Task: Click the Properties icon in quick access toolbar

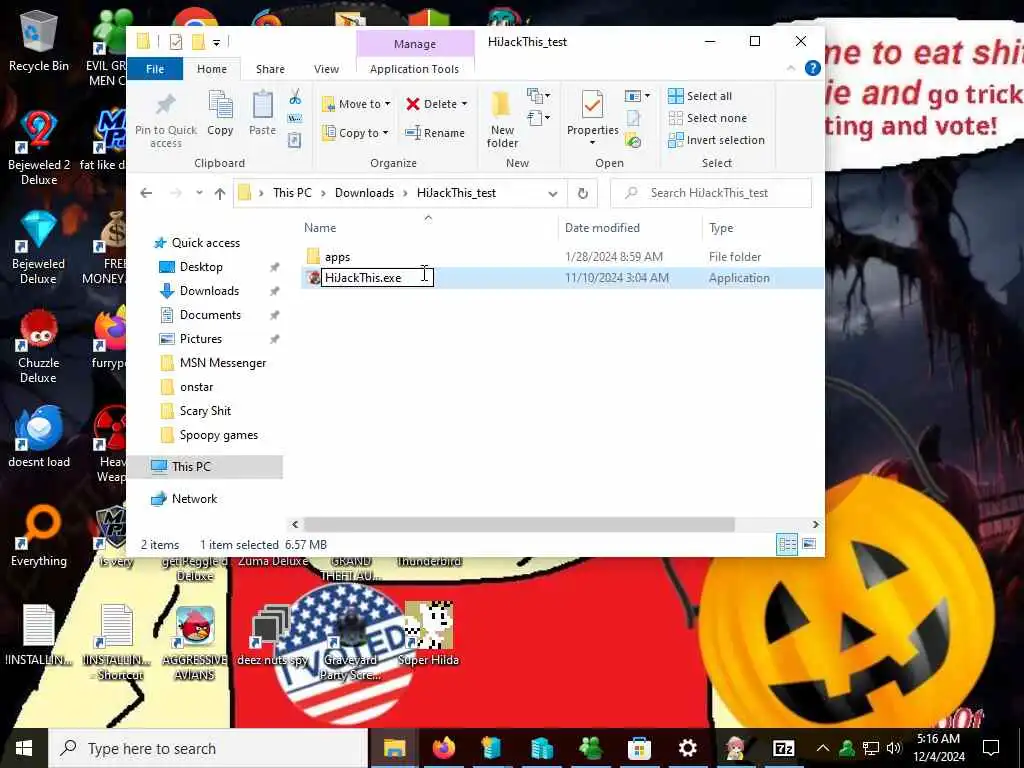Action: (176, 42)
